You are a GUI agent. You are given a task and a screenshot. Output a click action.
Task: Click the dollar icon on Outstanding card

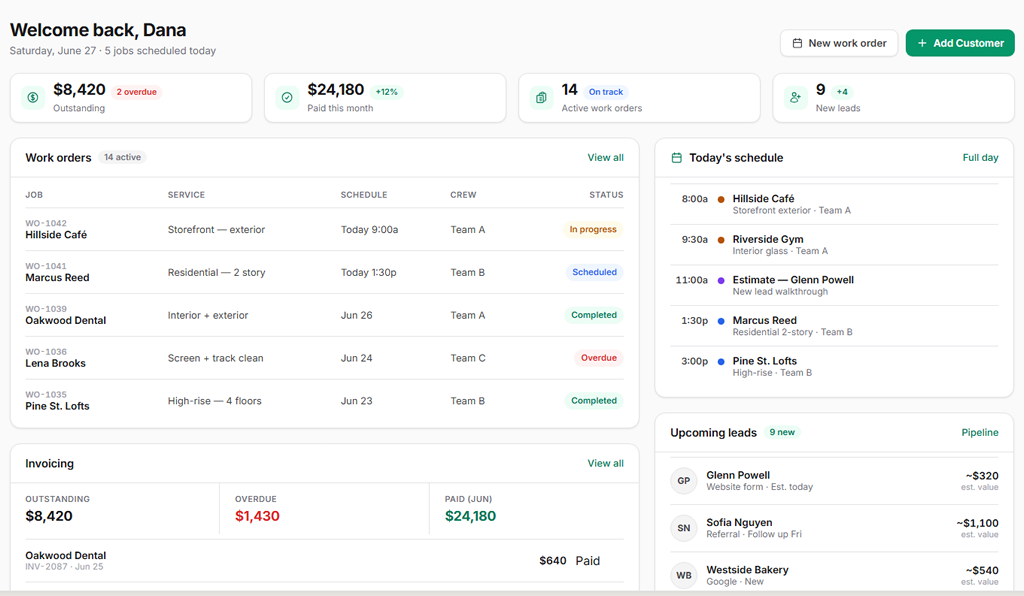[x=33, y=98]
